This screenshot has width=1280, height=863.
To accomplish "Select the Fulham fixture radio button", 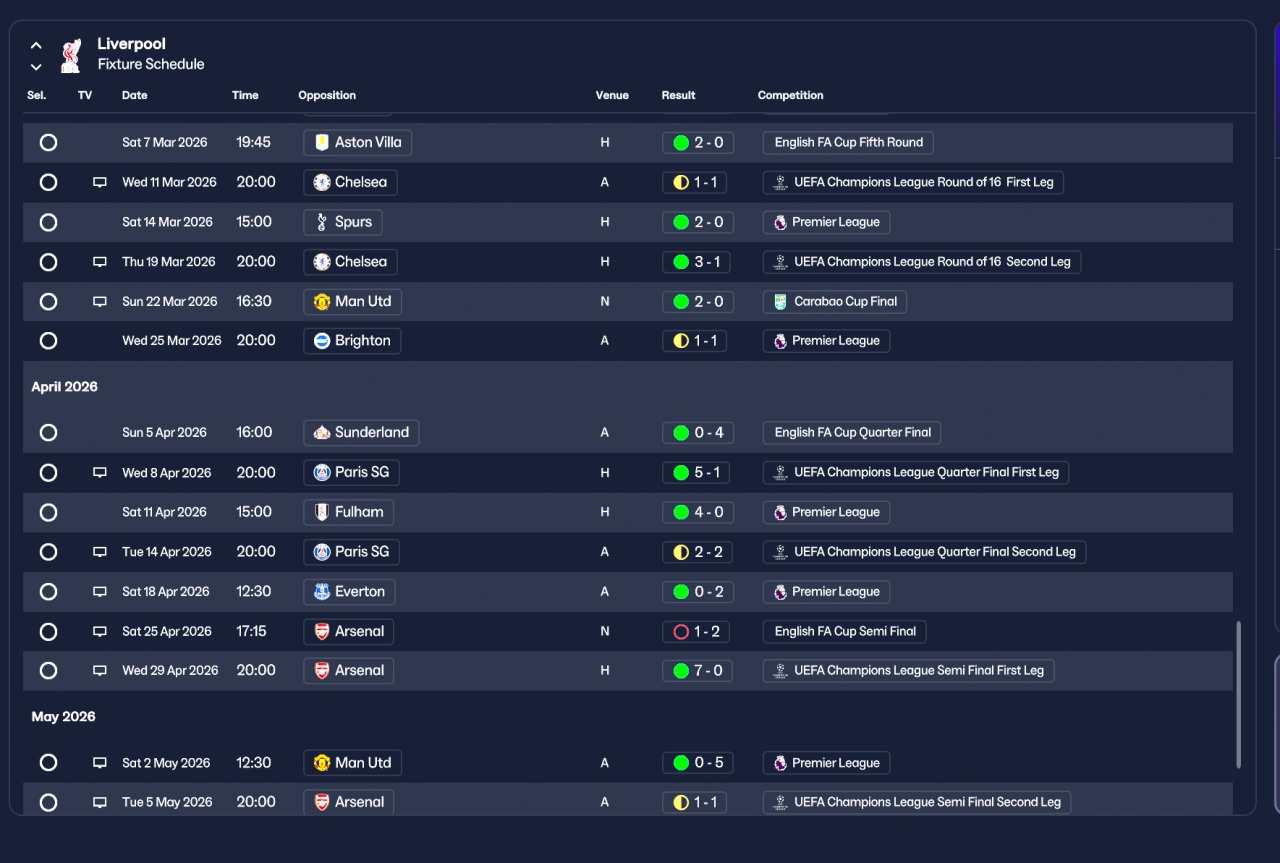I will pos(48,512).
